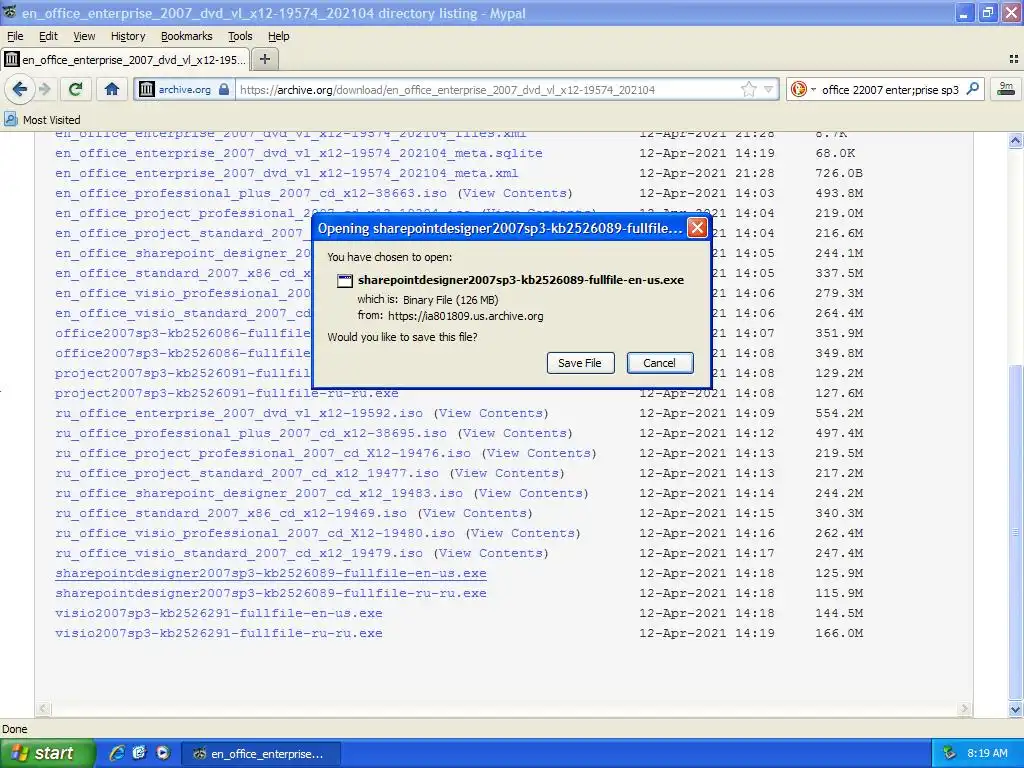Open the Edit menu
The width and height of the screenshot is (1024, 768).
coord(48,36)
